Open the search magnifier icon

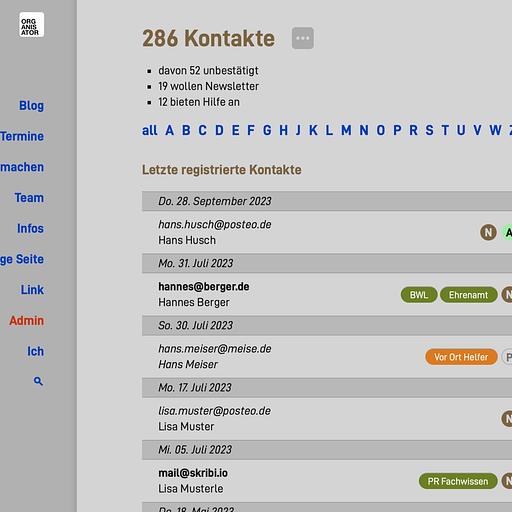(38, 381)
